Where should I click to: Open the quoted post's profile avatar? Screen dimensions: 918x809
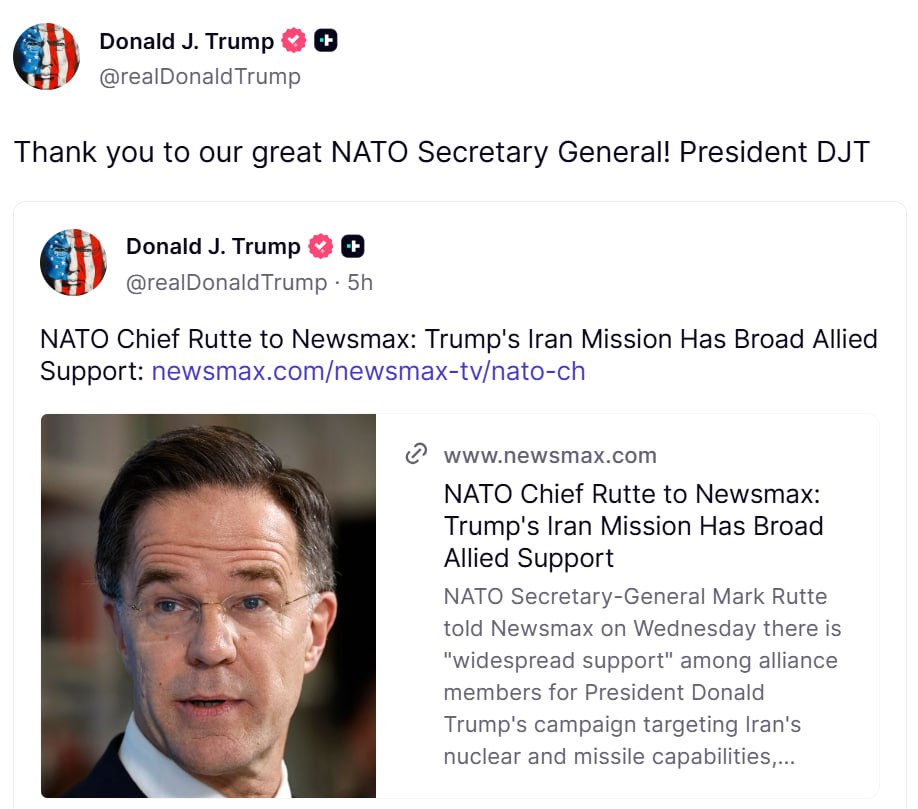tap(73, 262)
